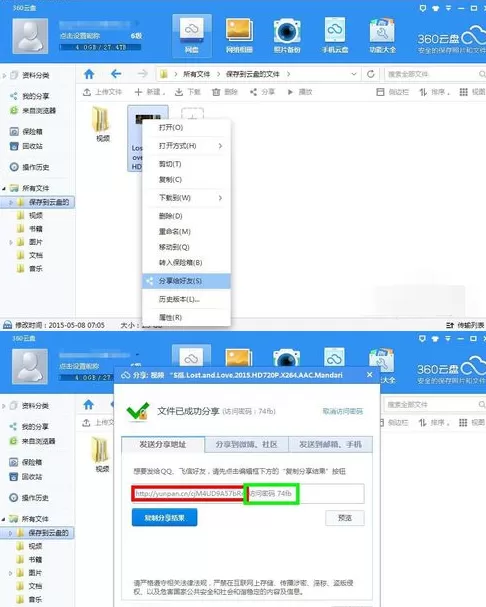Choose 历史版本(L)... in context menu
Screen dimensions: 486x607
tap(187, 299)
